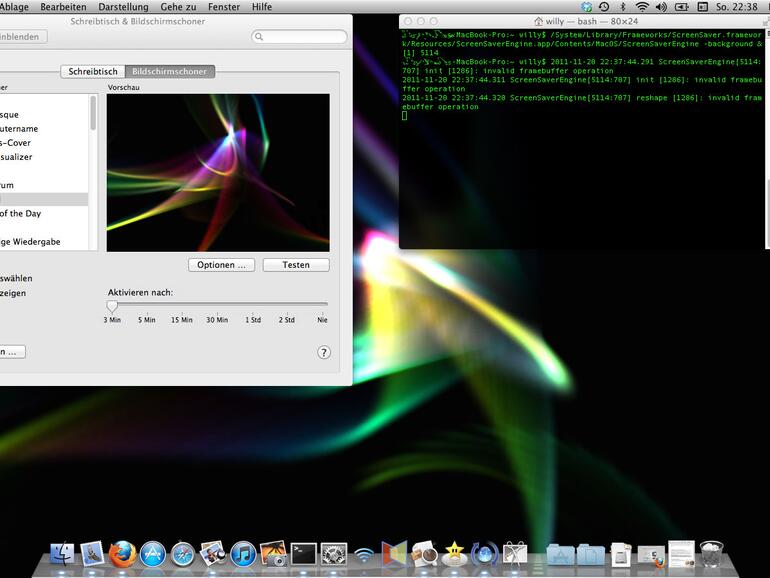Screen dimensions: 770x578
Task: Switch to the Schreibtisch tab
Action: pyautogui.click(x=93, y=72)
